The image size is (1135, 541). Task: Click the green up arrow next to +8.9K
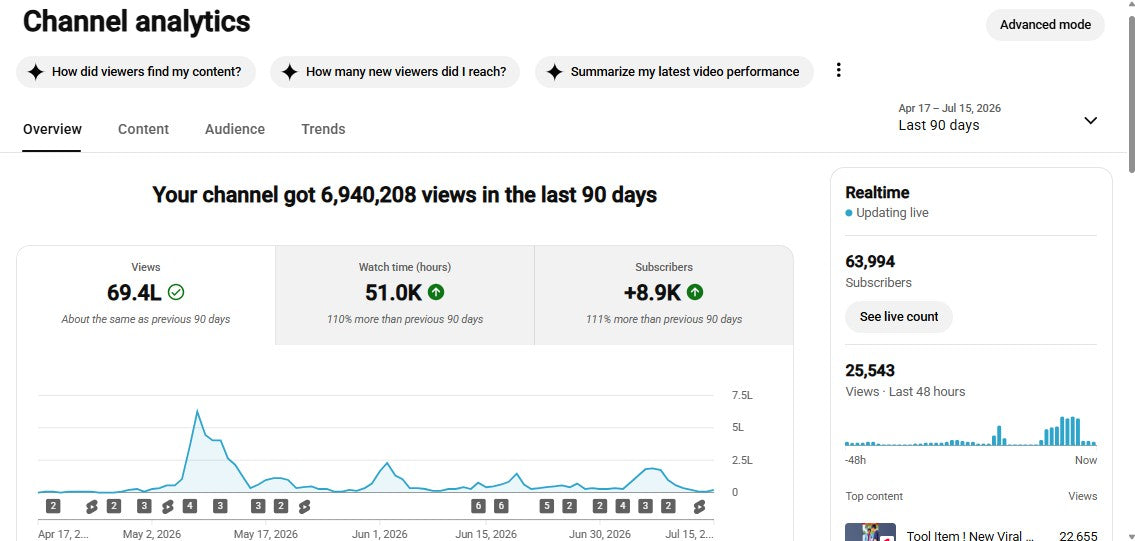[695, 292]
